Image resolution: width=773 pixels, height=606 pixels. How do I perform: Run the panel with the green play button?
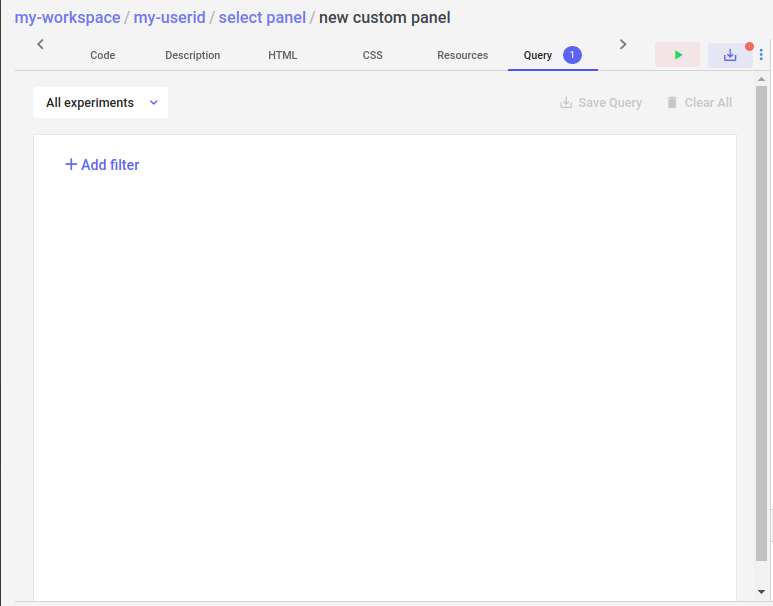point(677,55)
